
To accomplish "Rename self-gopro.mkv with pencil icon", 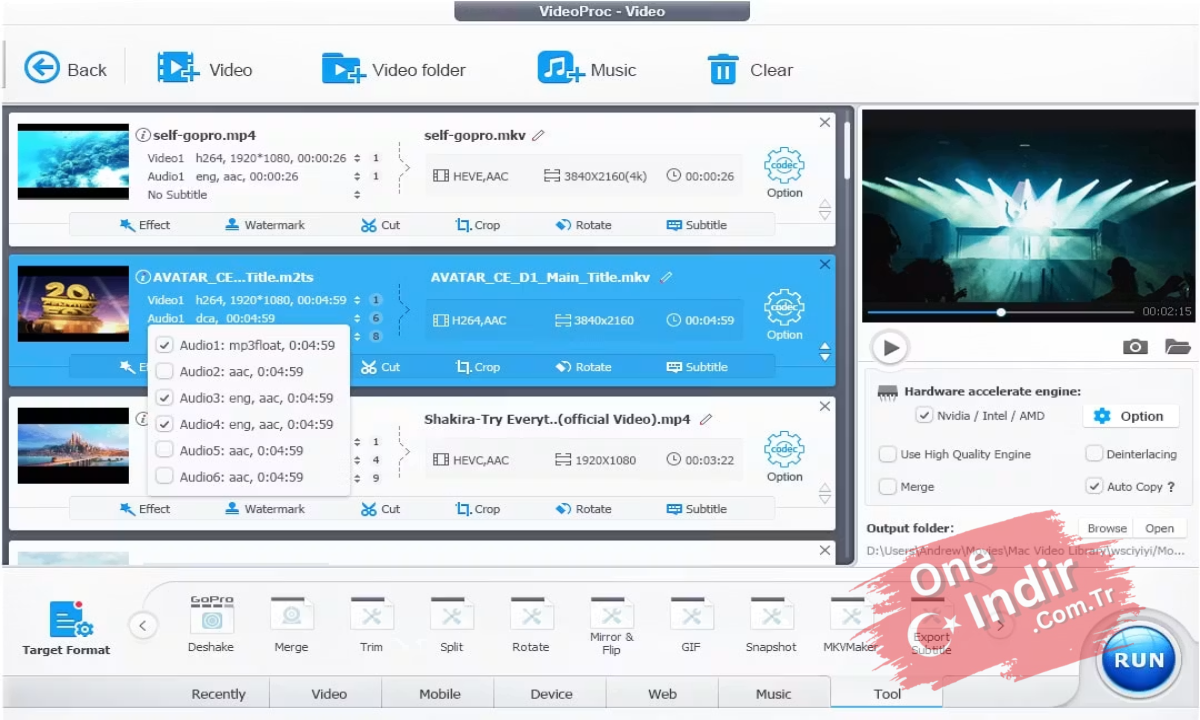I will pos(538,135).
